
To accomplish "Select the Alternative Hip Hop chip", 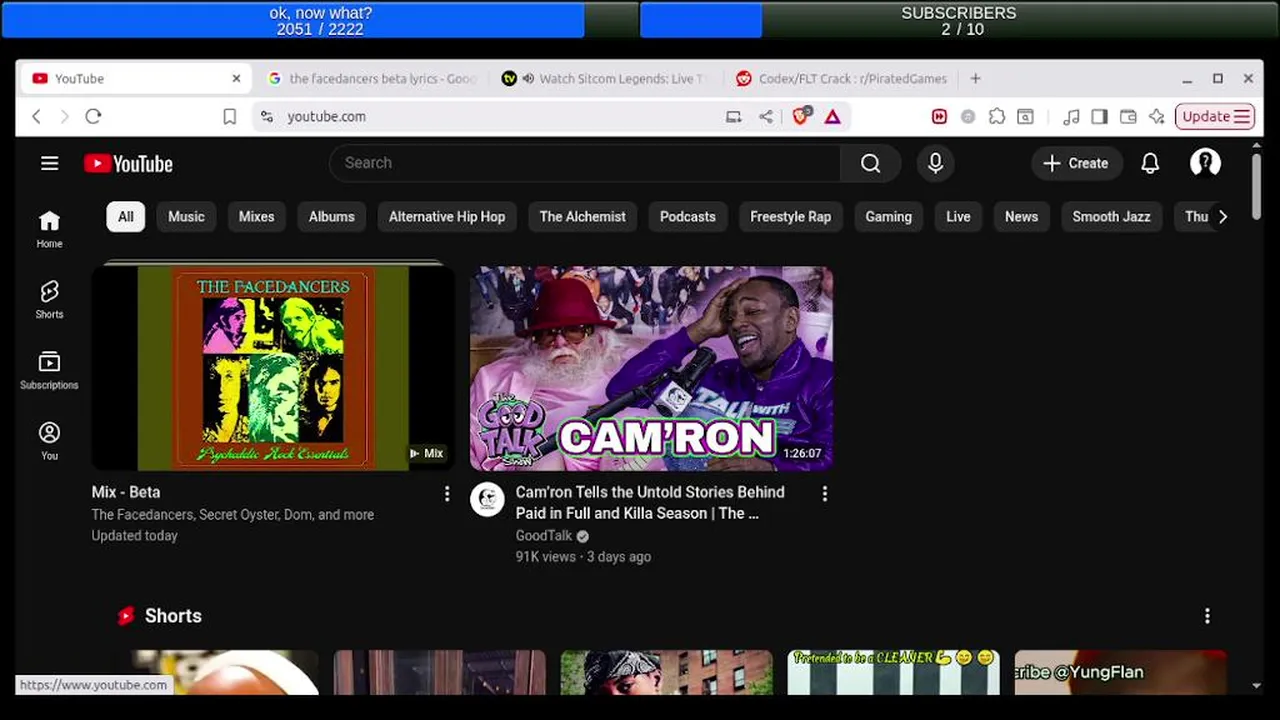I will tap(447, 217).
